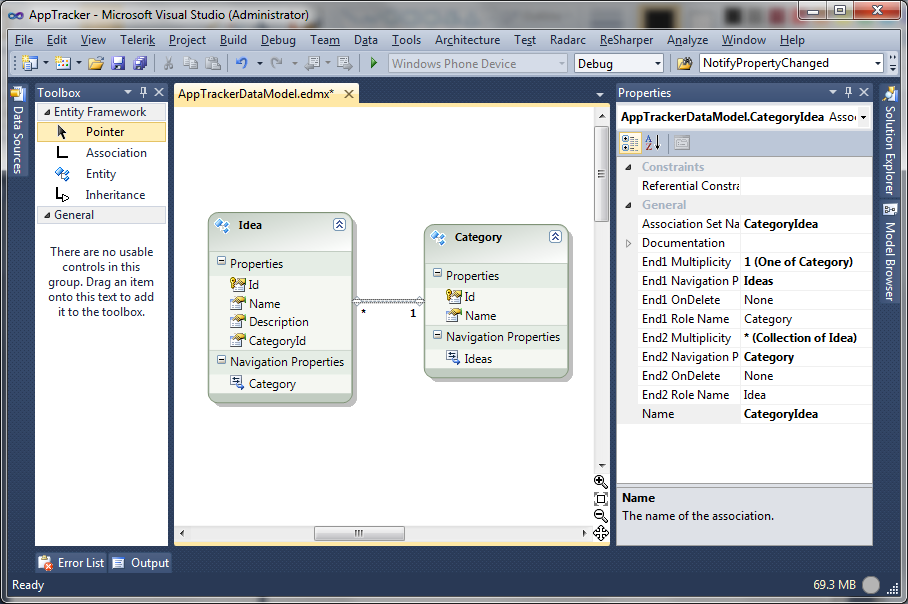Zoom in on the diagram

pos(601,482)
